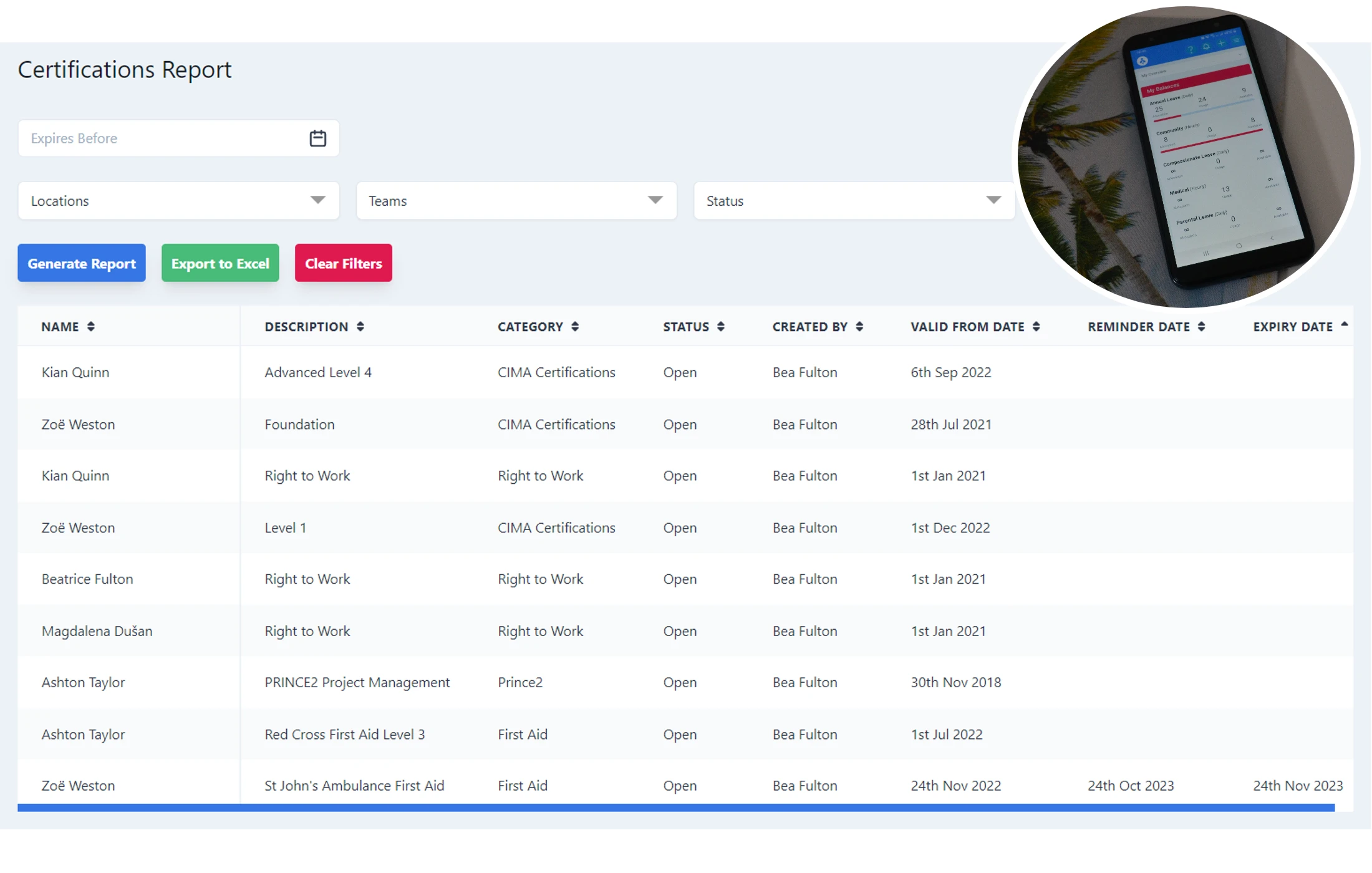1372x873 pixels.
Task: Sort by Status column sort icon
Action: 721,327
